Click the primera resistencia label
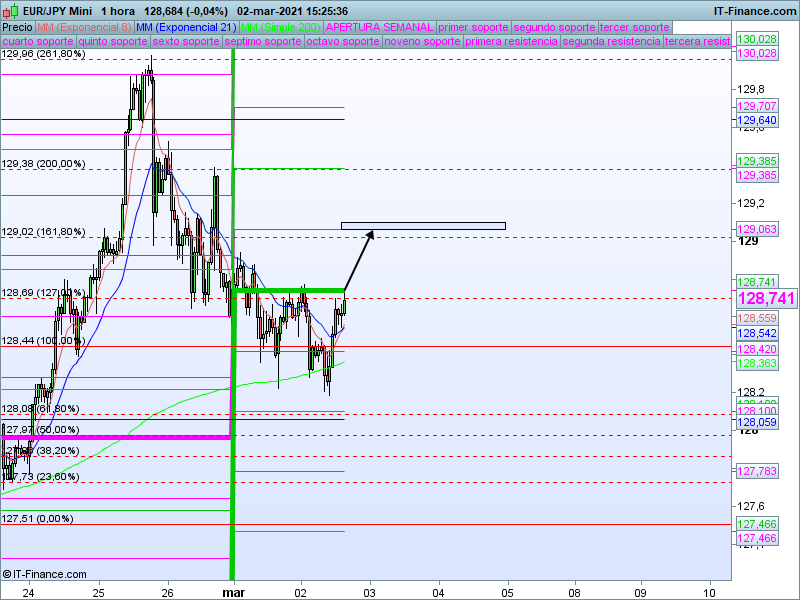This screenshot has height=600, width=800. point(511,41)
